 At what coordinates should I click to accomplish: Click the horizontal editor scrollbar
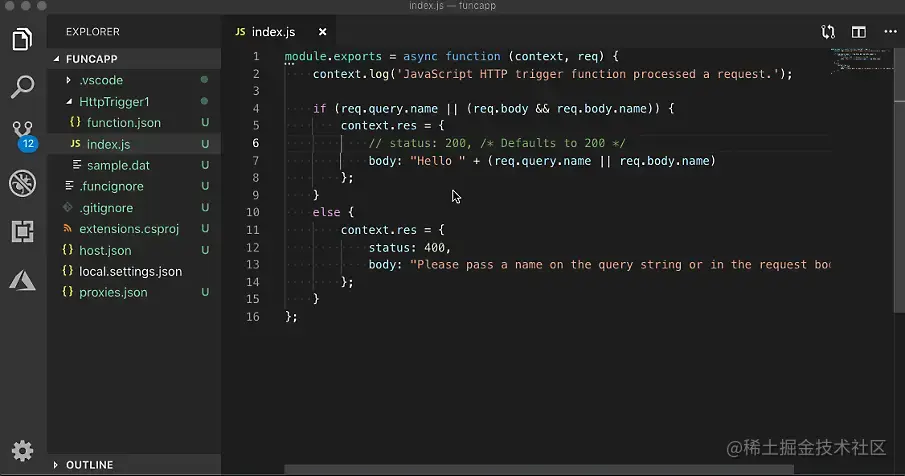tap(539, 470)
